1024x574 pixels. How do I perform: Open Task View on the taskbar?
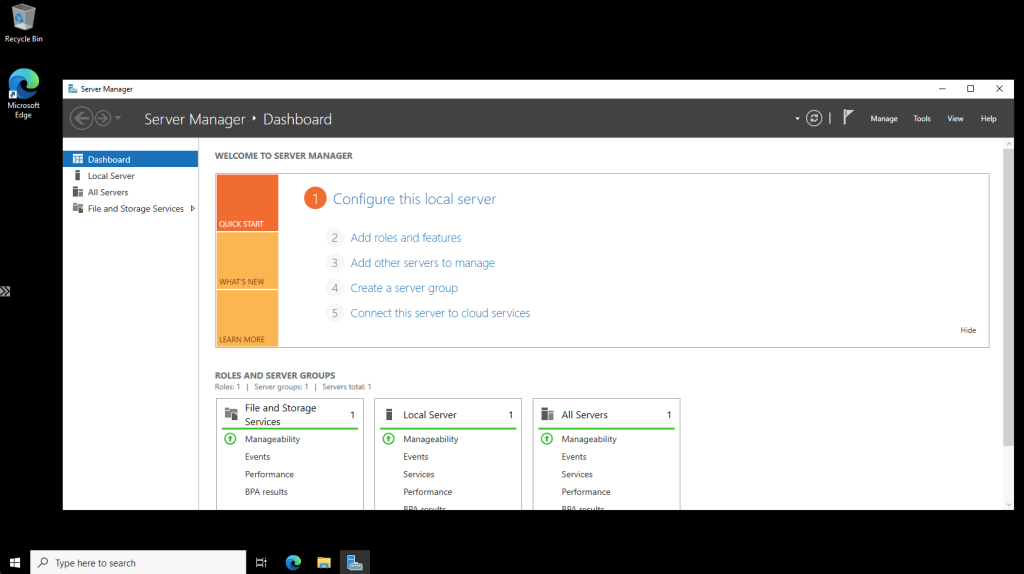pyautogui.click(x=261, y=562)
